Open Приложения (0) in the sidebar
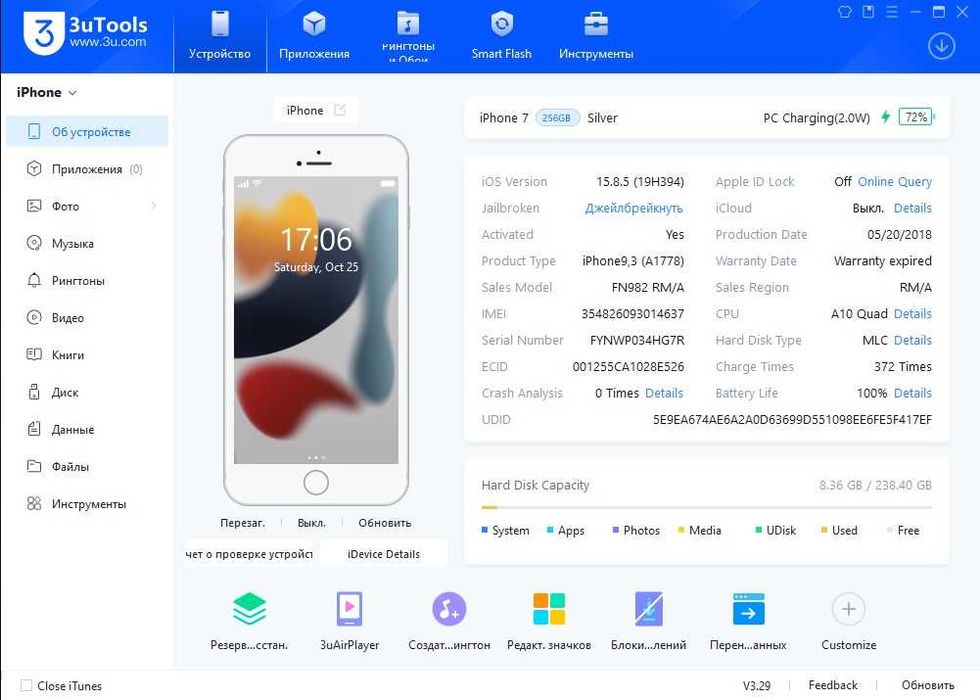 tap(88, 169)
